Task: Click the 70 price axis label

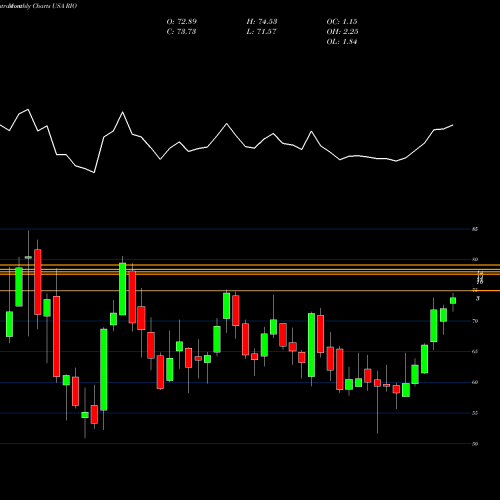Action: [475, 321]
